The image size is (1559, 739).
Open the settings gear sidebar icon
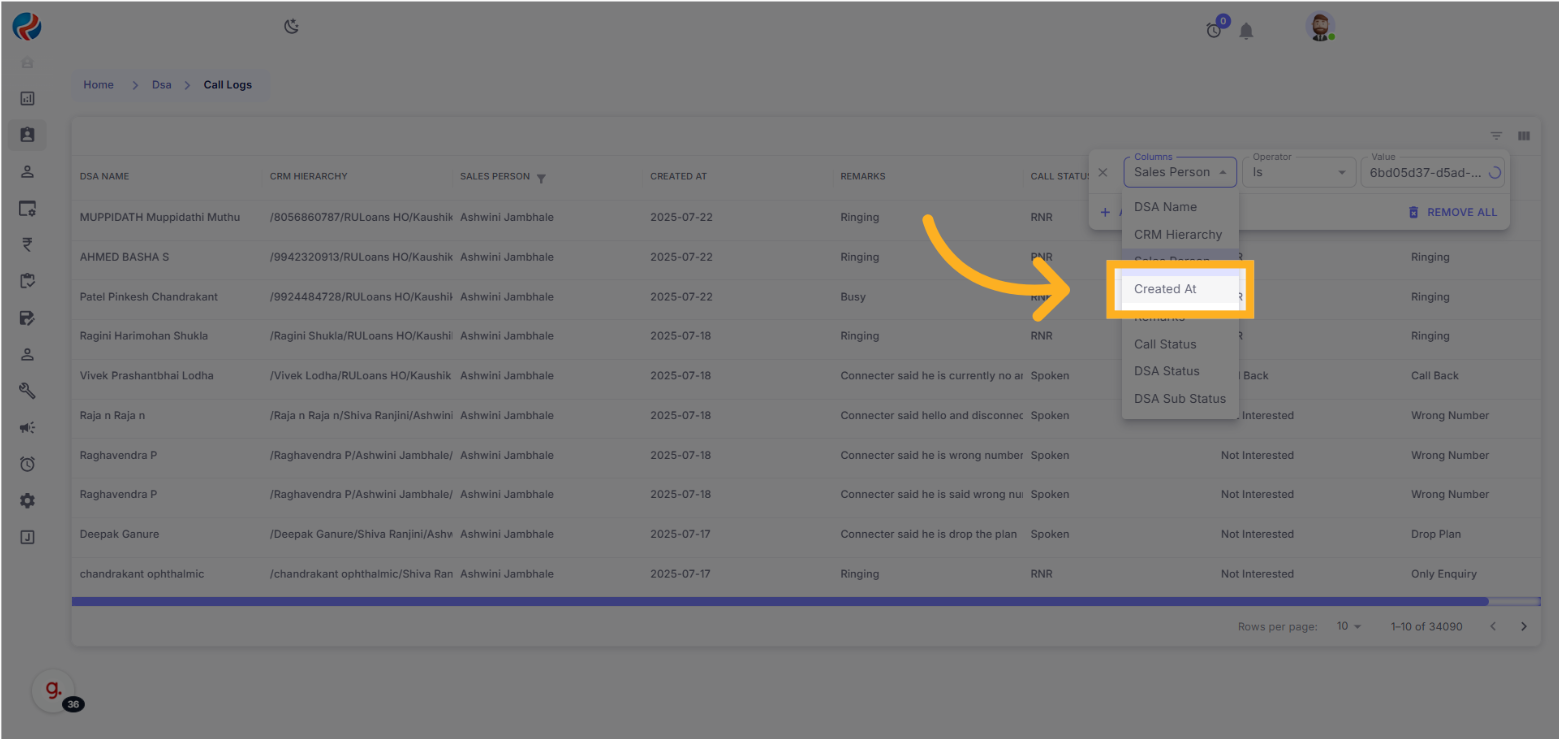coord(28,501)
